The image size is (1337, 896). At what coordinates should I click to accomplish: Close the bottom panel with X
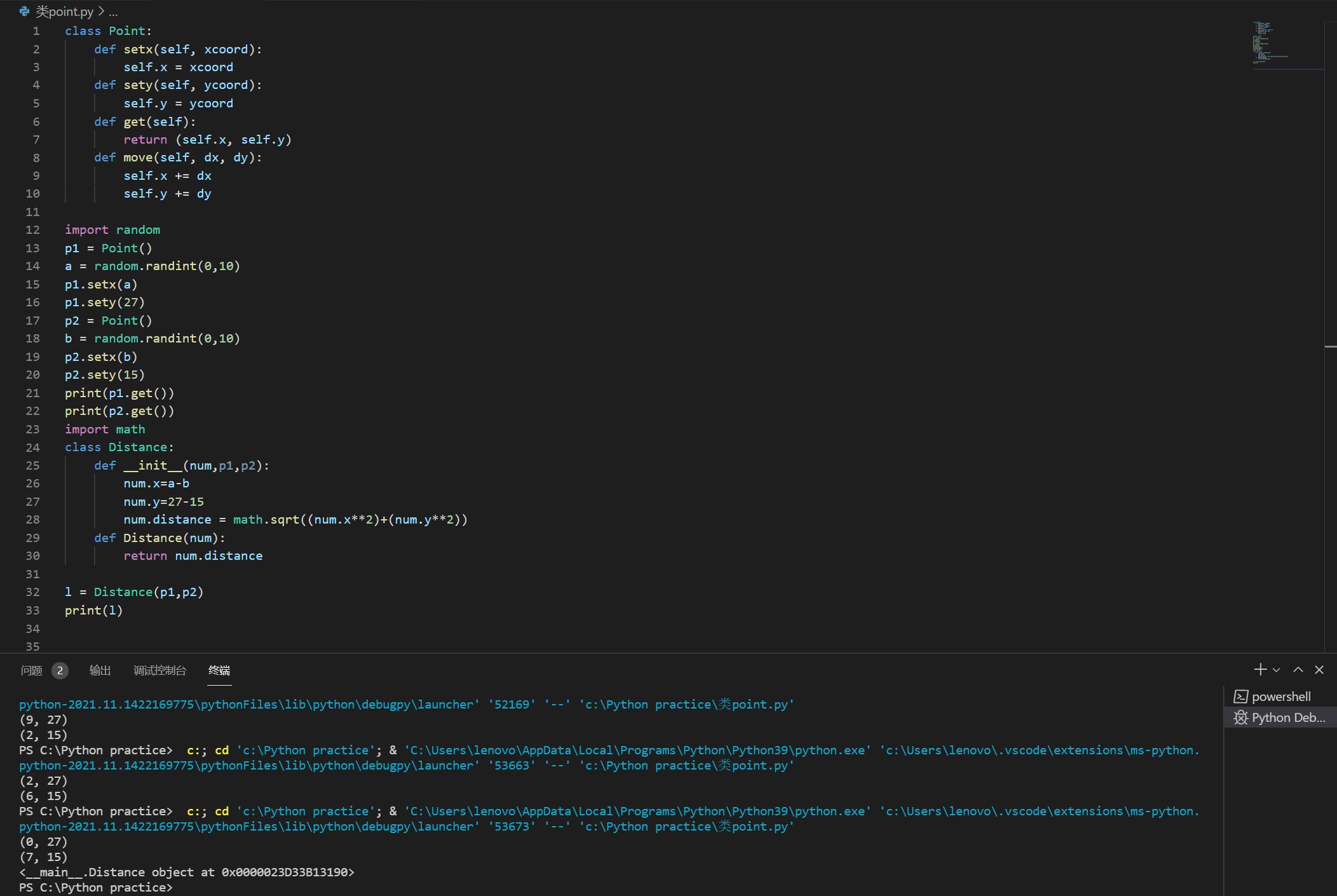pos(1319,670)
